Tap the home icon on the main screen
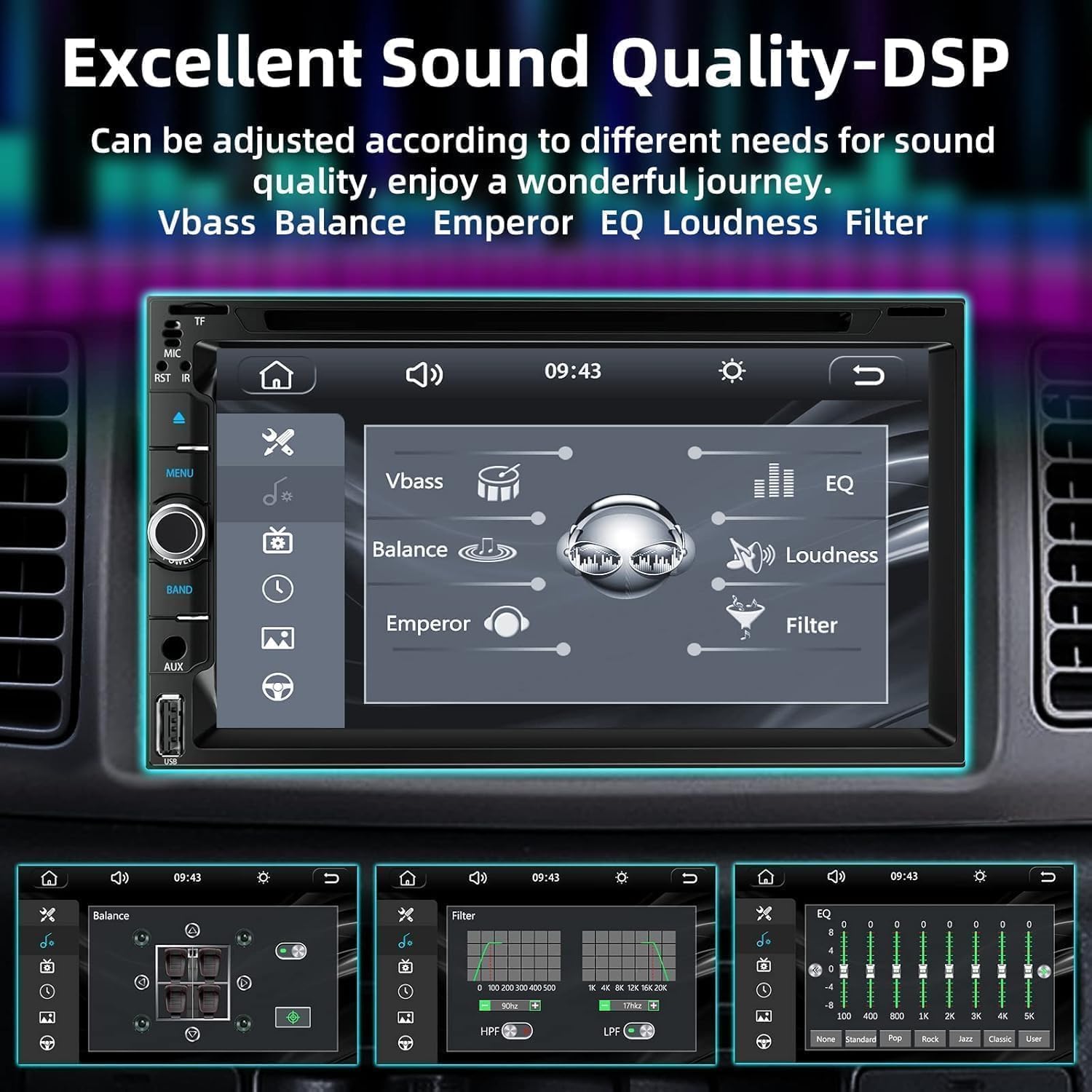 [276, 375]
